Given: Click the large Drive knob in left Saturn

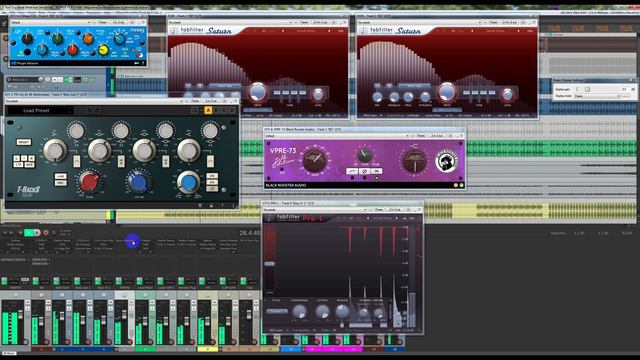Looking at the screenshot, I should tap(258, 92).
